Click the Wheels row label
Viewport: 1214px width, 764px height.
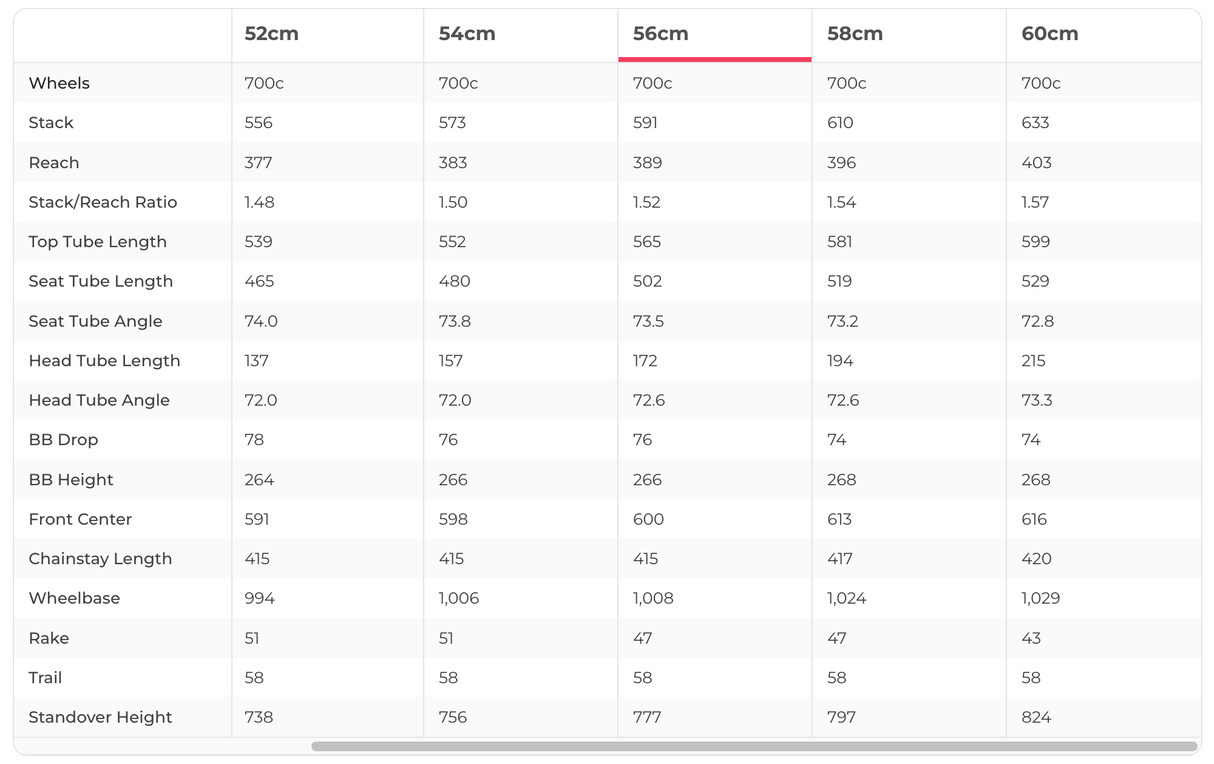click(59, 83)
